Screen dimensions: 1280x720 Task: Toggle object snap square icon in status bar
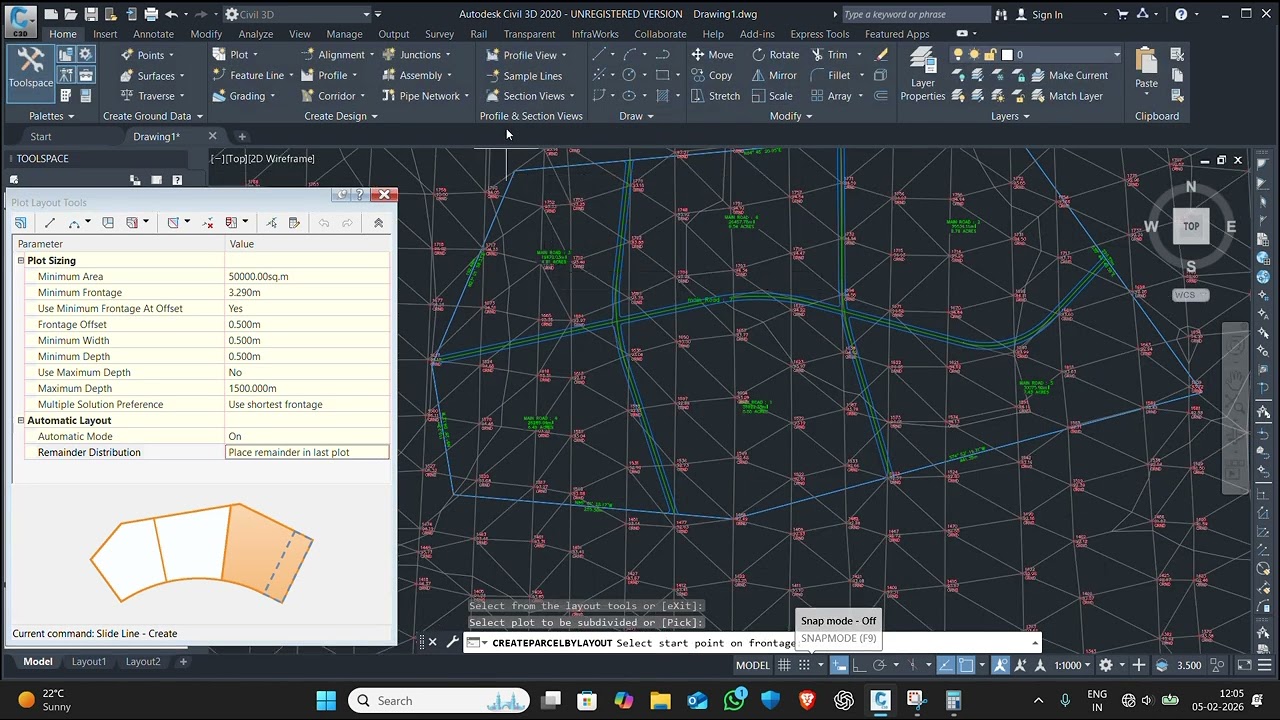pyautogui.click(x=966, y=665)
